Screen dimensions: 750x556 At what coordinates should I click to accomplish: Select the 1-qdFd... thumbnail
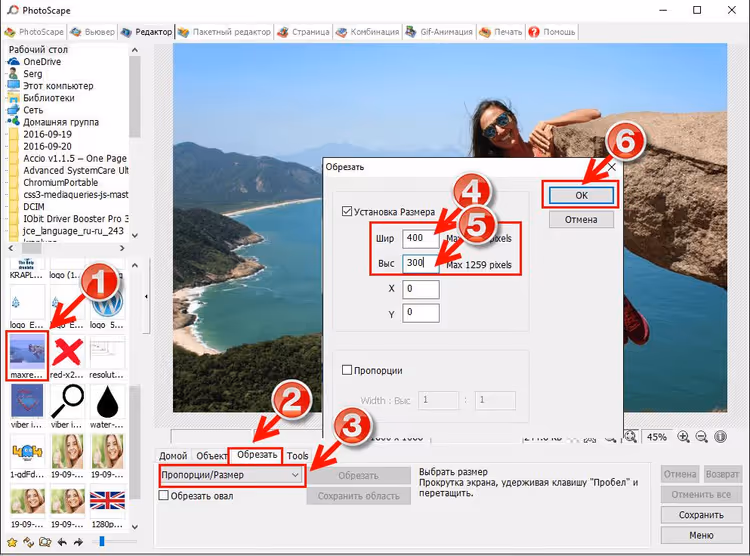pos(27,456)
